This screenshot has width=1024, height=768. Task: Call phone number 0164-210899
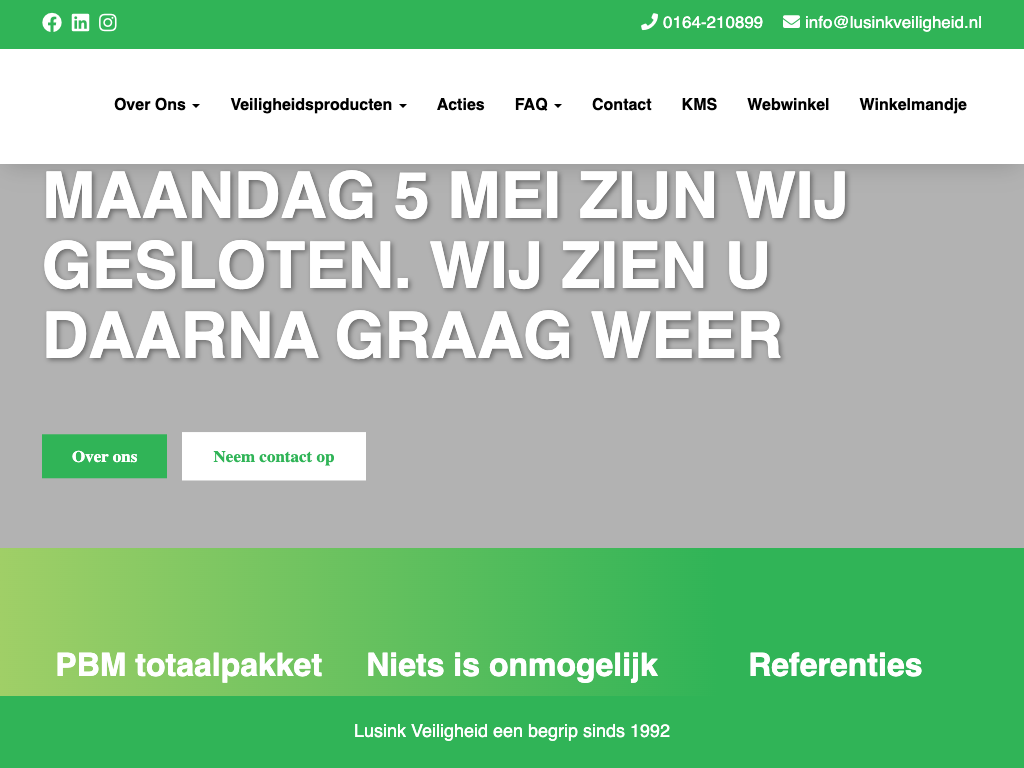[712, 22]
